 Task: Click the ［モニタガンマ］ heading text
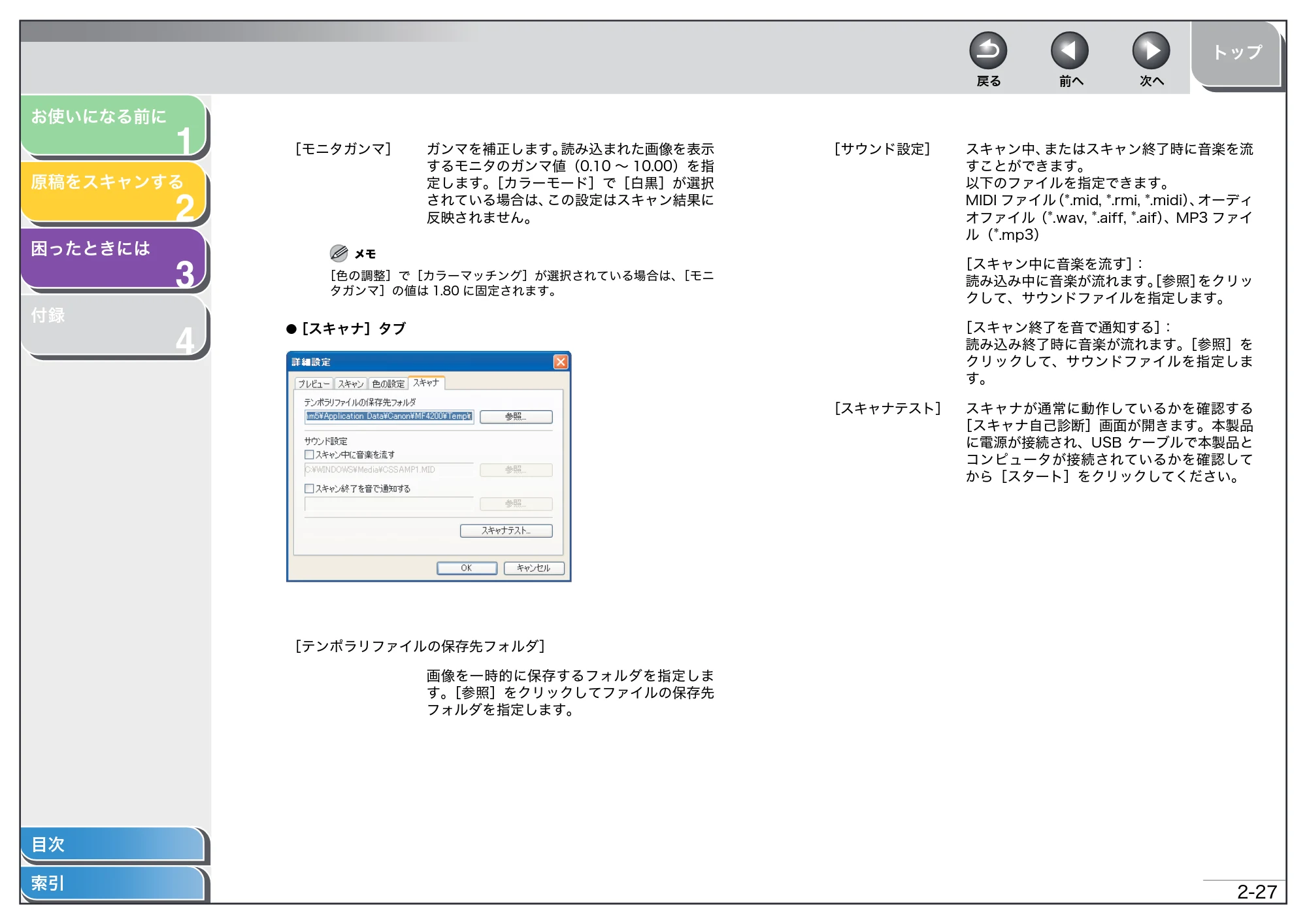(x=343, y=149)
